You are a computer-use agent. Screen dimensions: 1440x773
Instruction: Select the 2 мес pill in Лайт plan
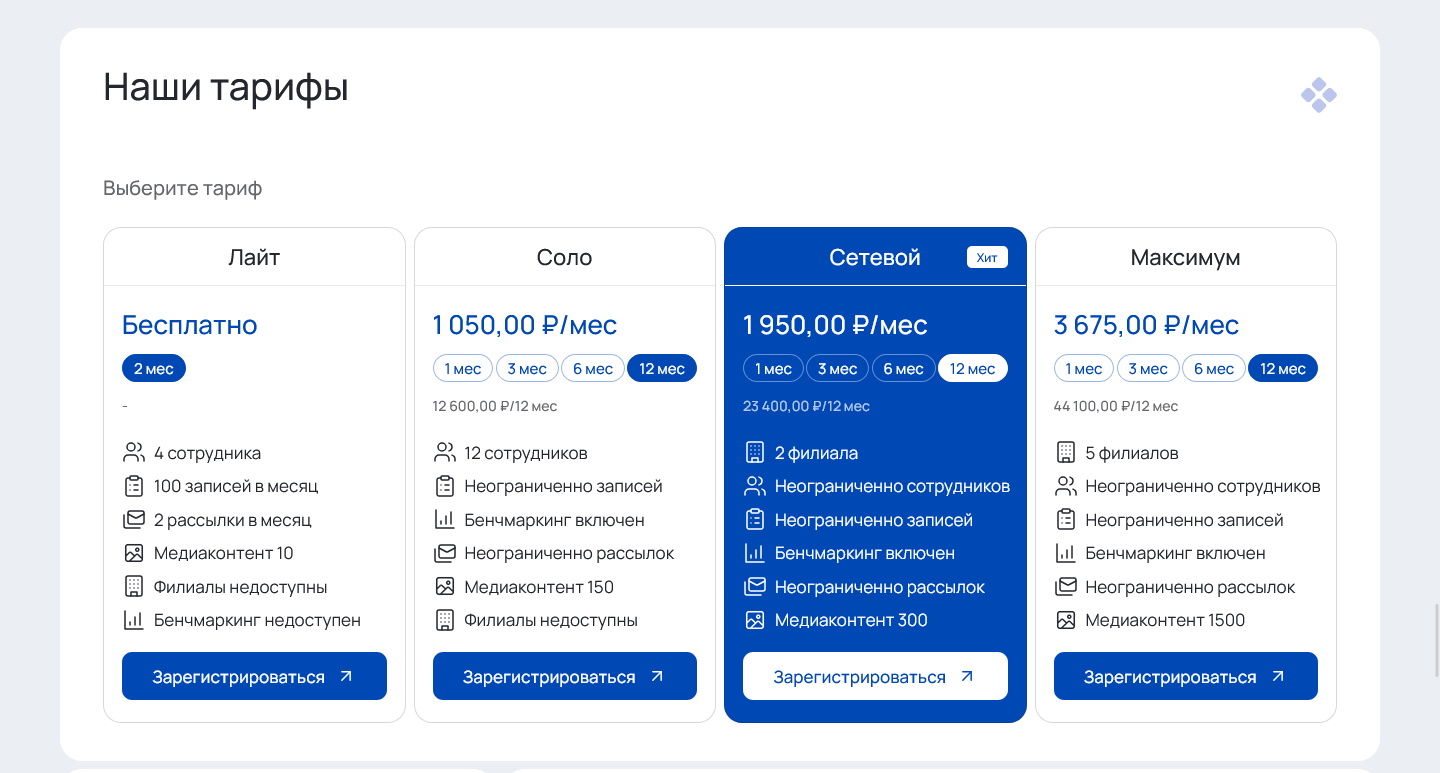[154, 369]
